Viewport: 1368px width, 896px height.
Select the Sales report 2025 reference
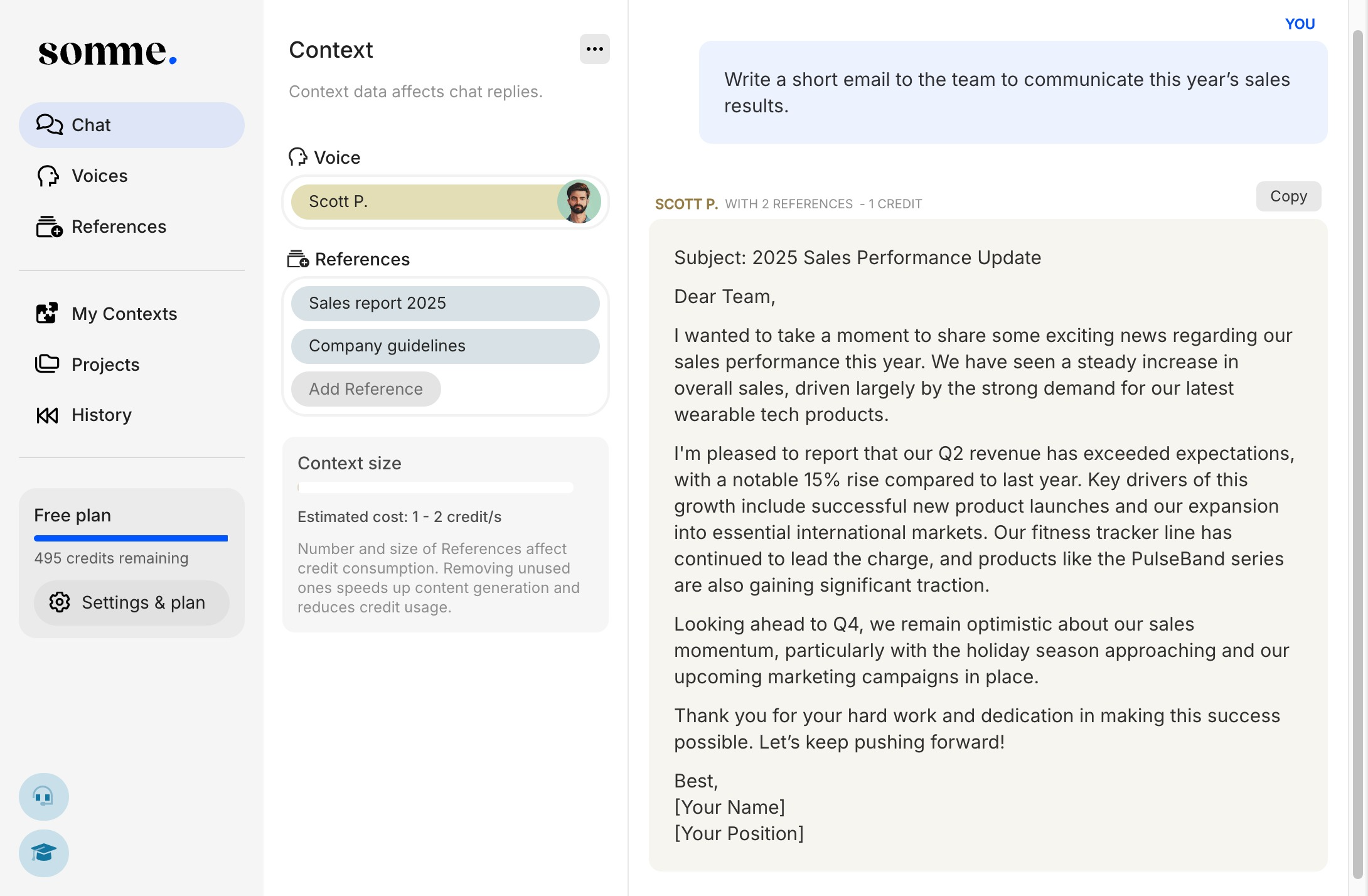tap(445, 303)
